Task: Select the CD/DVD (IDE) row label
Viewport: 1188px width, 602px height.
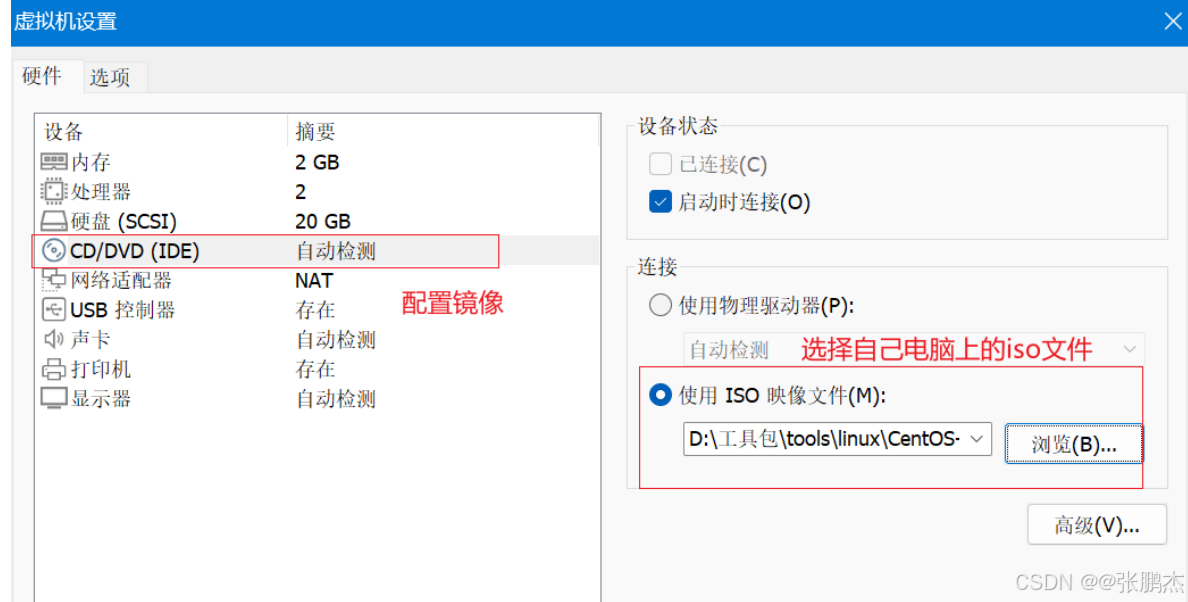Action: [134, 251]
